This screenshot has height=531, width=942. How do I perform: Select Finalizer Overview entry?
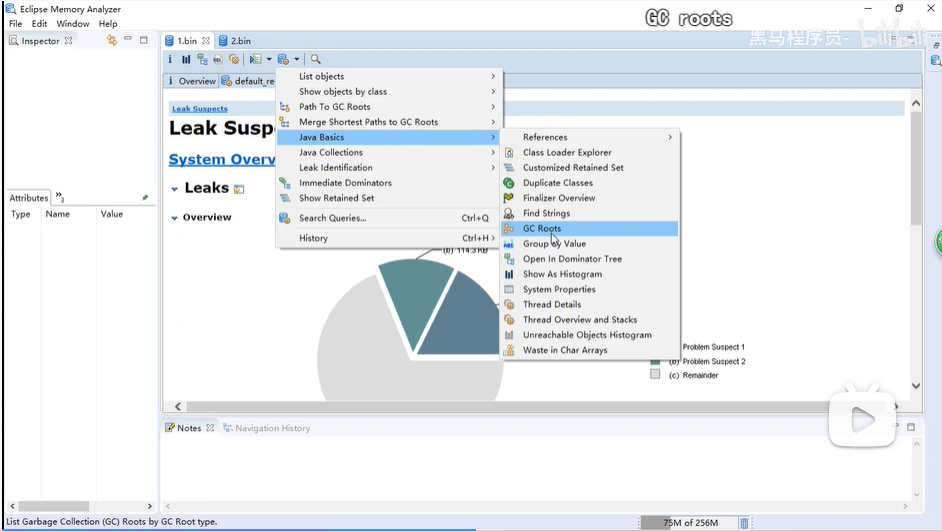click(589, 198)
